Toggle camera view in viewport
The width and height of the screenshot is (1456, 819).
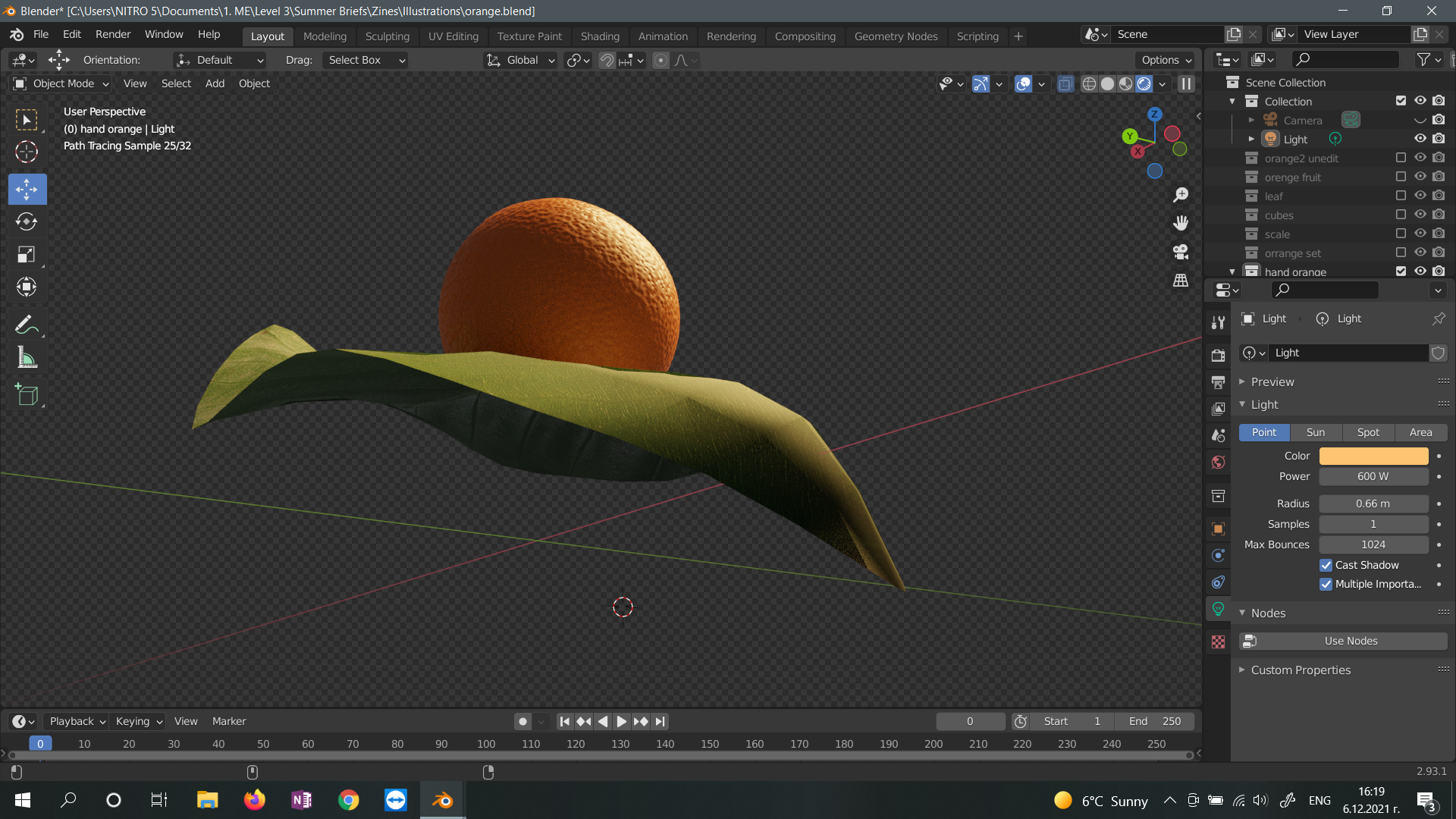click(x=1181, y=252)
